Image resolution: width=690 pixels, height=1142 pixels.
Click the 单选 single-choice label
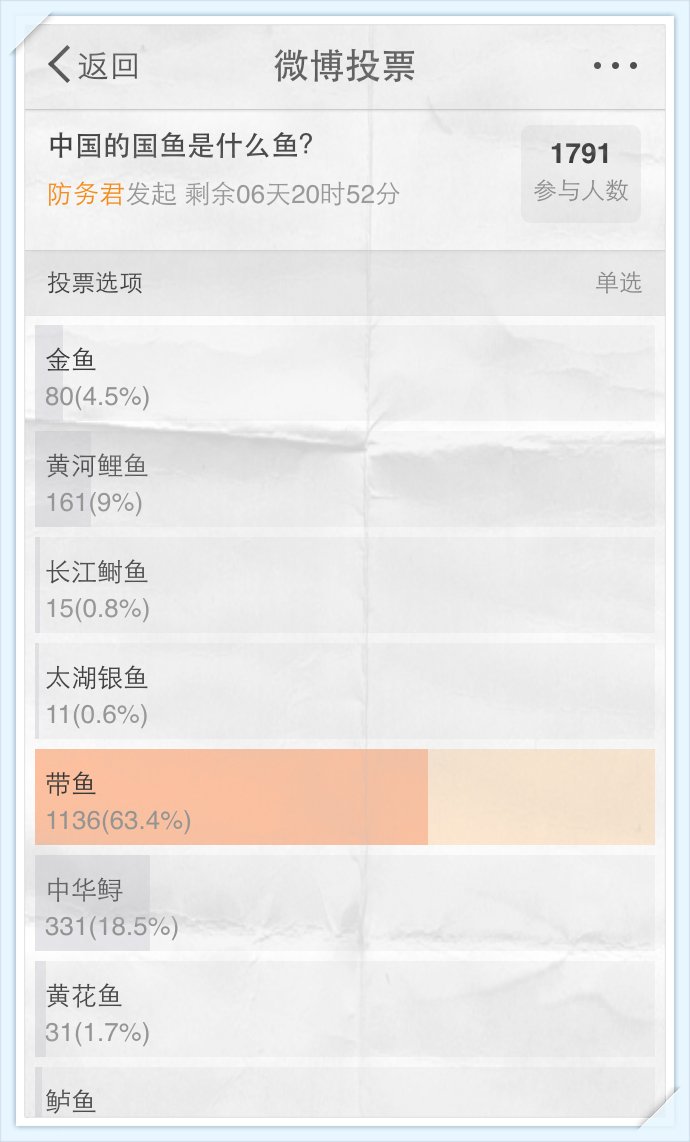click(618, 283)
